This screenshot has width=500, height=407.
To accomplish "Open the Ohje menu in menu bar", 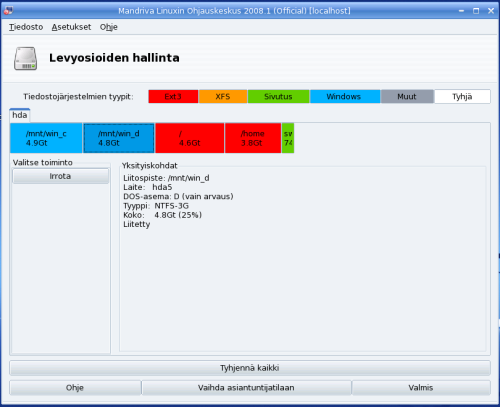I will click(109, 27).
